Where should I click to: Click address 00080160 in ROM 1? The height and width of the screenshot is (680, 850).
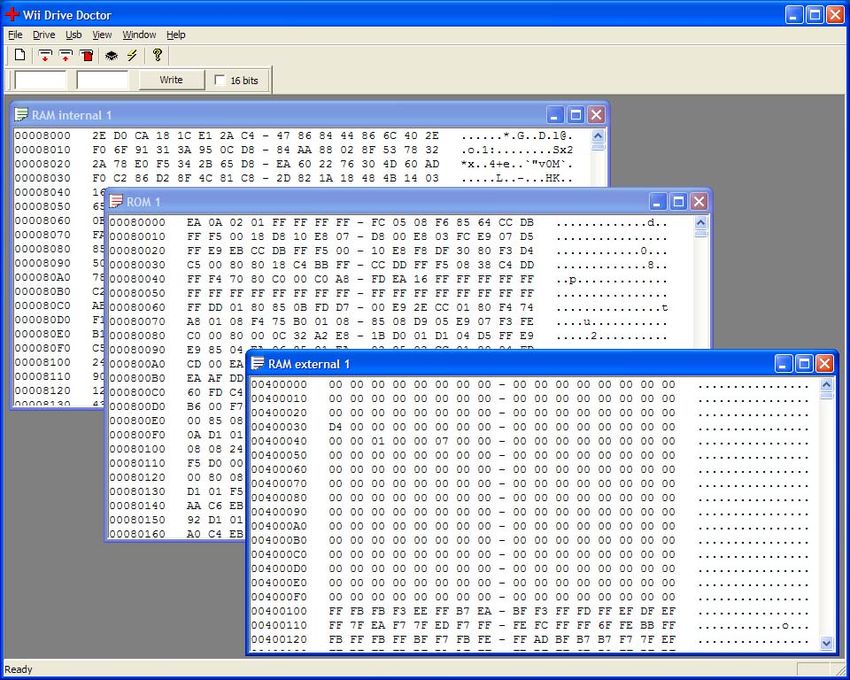click(x=137, y=534)
